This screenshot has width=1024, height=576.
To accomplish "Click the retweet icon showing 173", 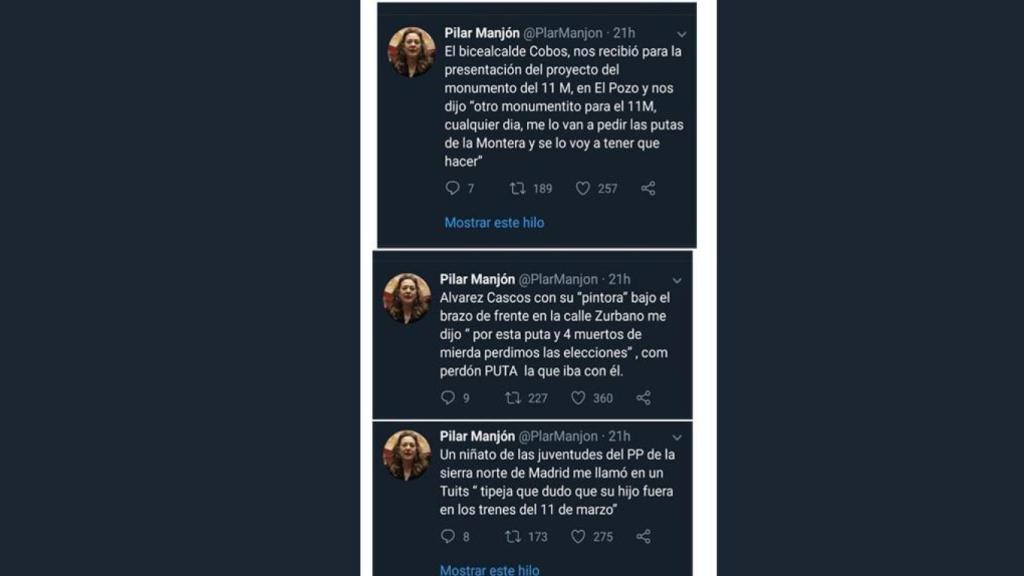I will pos(513,536).
